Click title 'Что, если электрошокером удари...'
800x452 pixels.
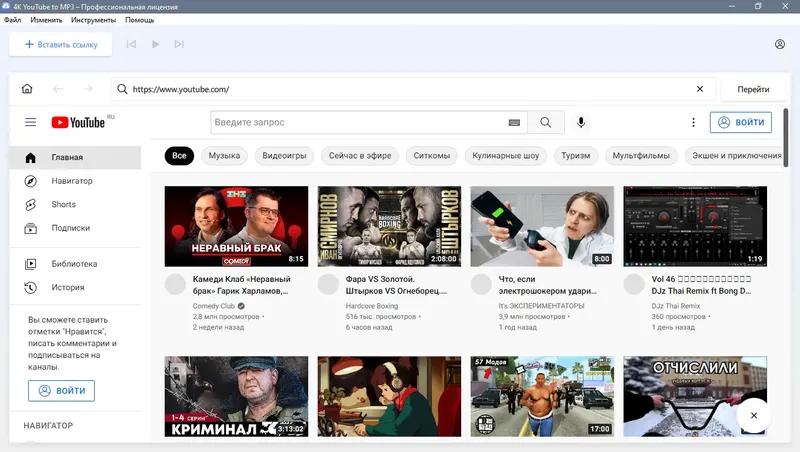coord(547,285)
